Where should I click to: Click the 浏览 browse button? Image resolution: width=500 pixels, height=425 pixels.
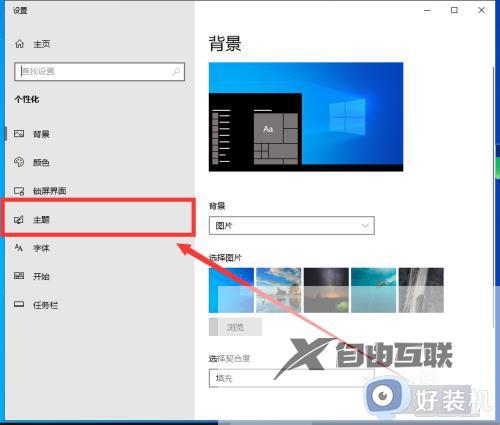pos(236,327)
